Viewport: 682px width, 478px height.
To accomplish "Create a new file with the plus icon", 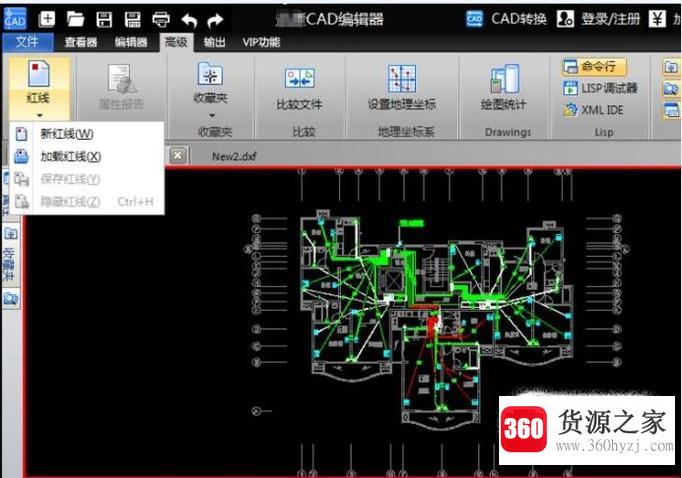I will pyautogui.click(x=47, y=19).
